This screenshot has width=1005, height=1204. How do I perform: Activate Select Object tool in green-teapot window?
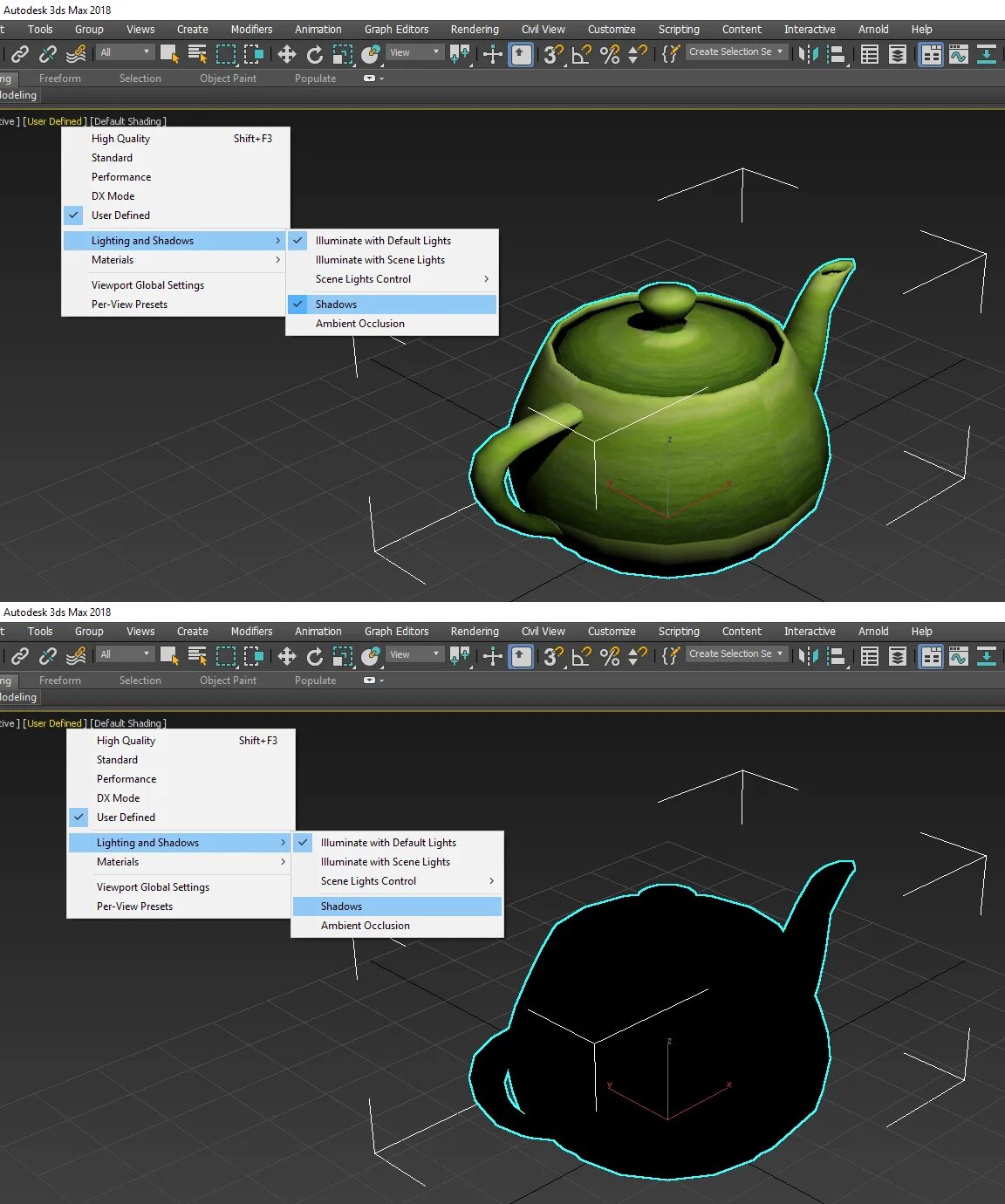[x=170, y=54]
